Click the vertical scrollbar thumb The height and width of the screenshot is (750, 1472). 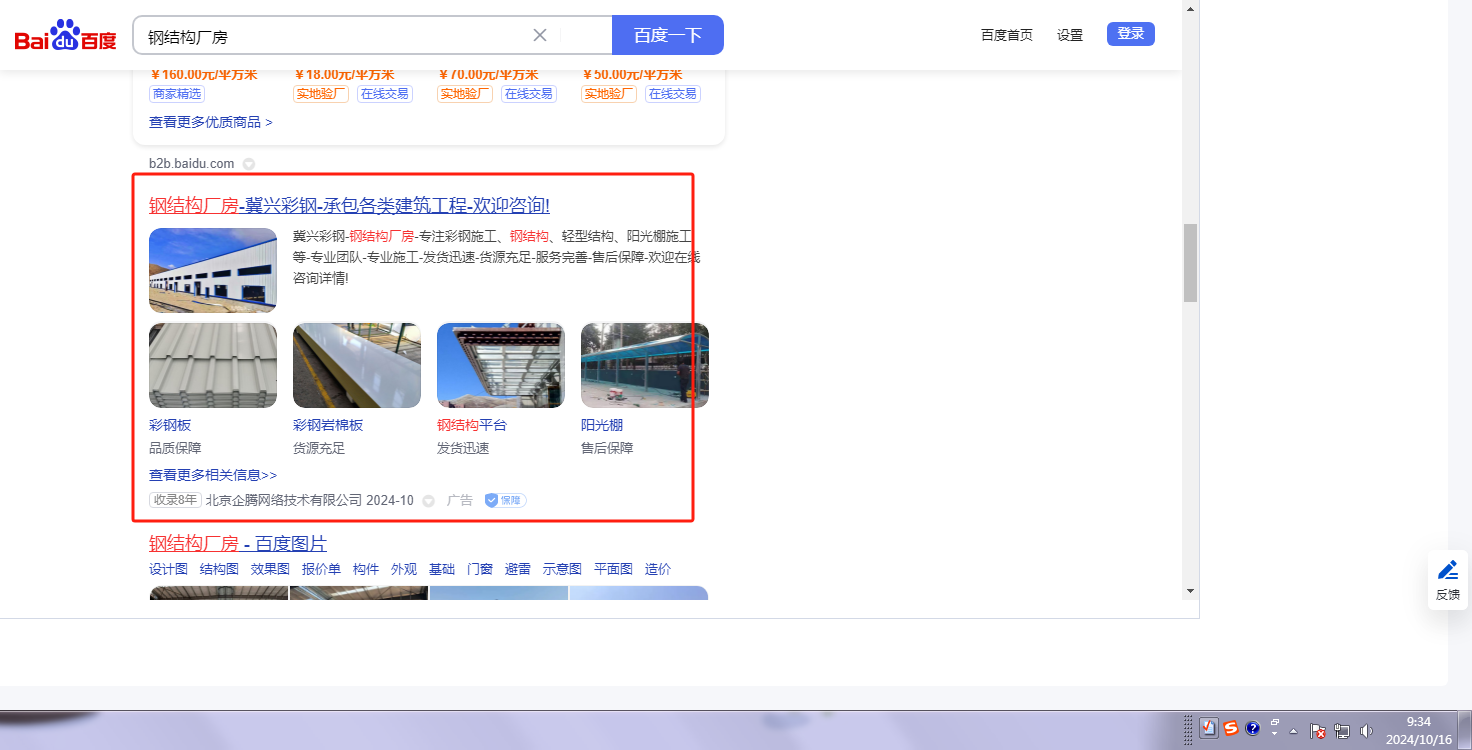coord(1190,262)
